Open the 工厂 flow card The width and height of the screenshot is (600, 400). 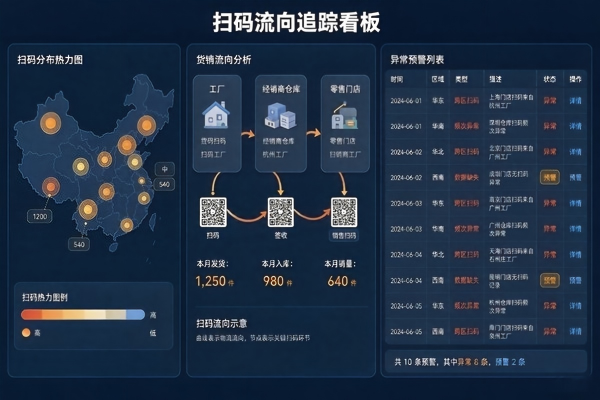pyautogui.click(x=217, y=123)
